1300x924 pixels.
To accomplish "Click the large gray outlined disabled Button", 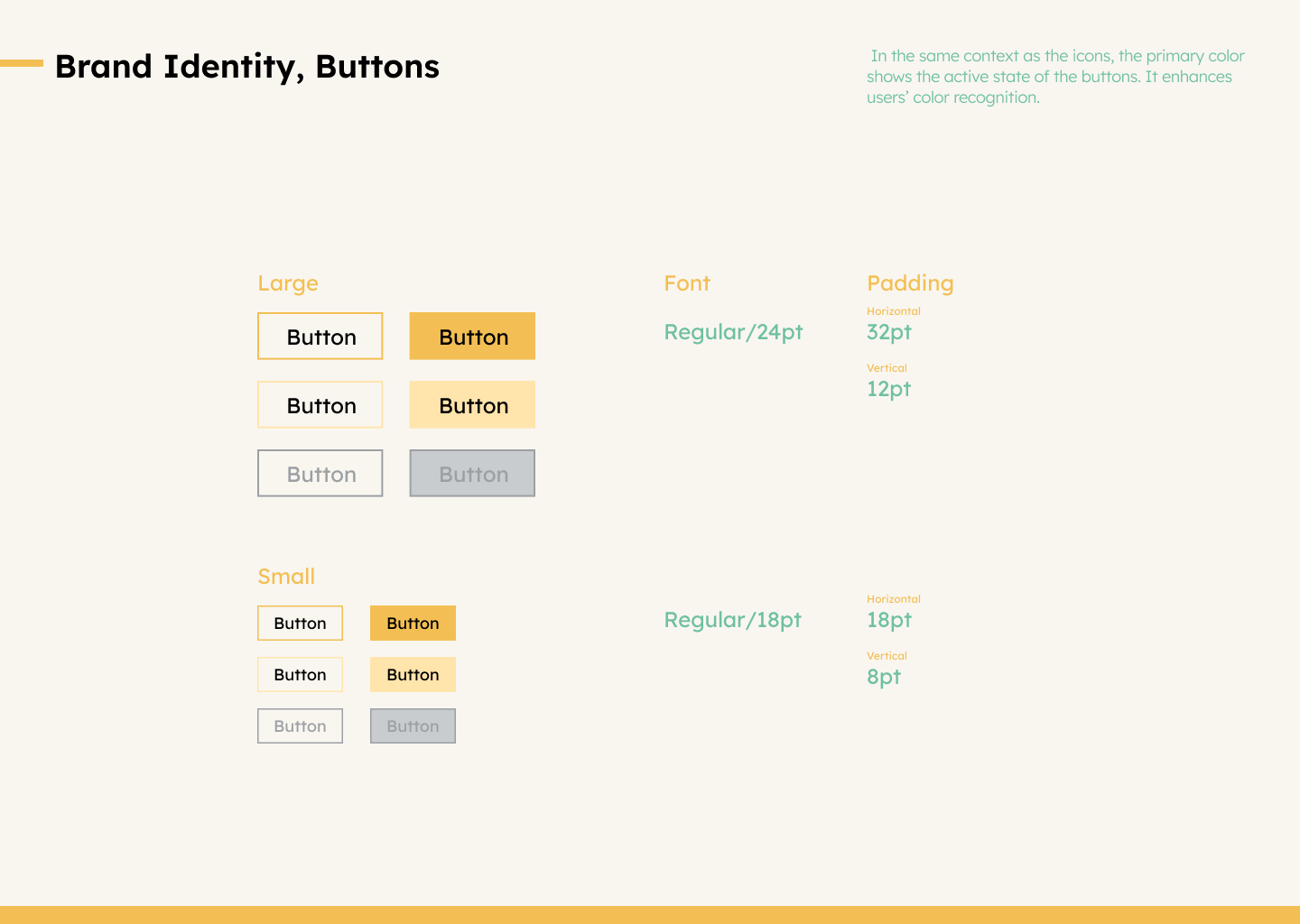I will pyautogui.click(x=320, y=474).
